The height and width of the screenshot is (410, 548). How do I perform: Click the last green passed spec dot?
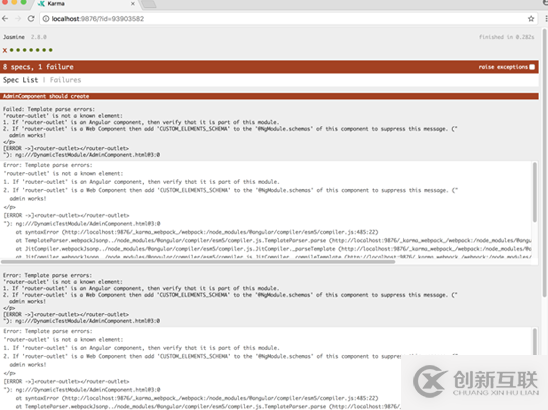click(51, 50)
